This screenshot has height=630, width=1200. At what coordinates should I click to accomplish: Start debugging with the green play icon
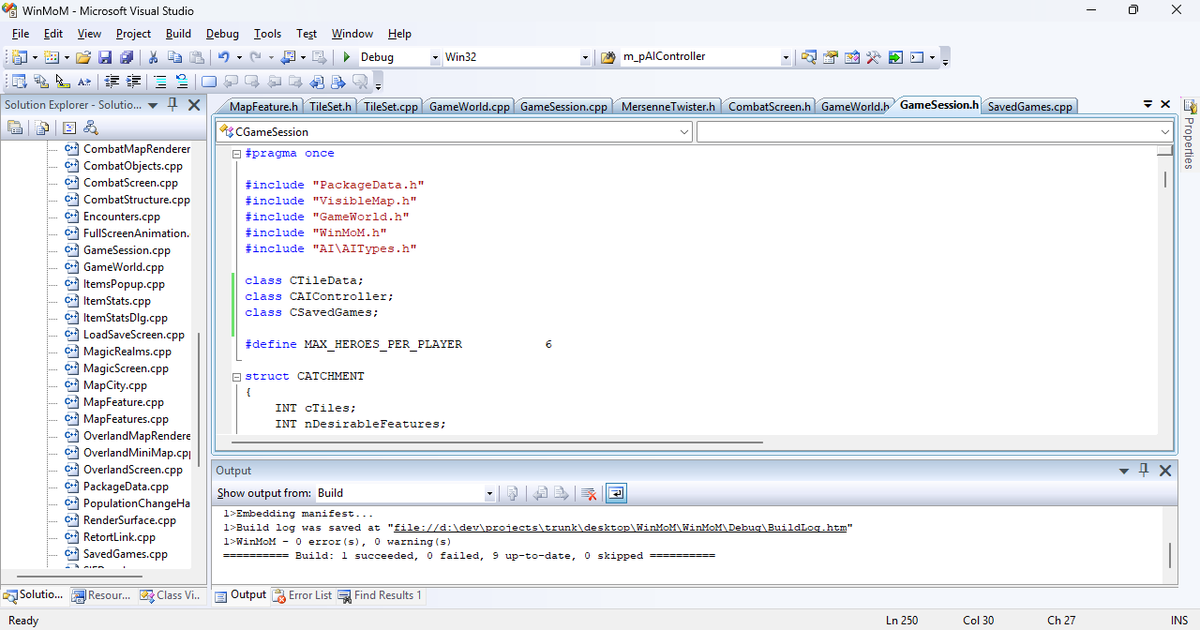point(346,58)
